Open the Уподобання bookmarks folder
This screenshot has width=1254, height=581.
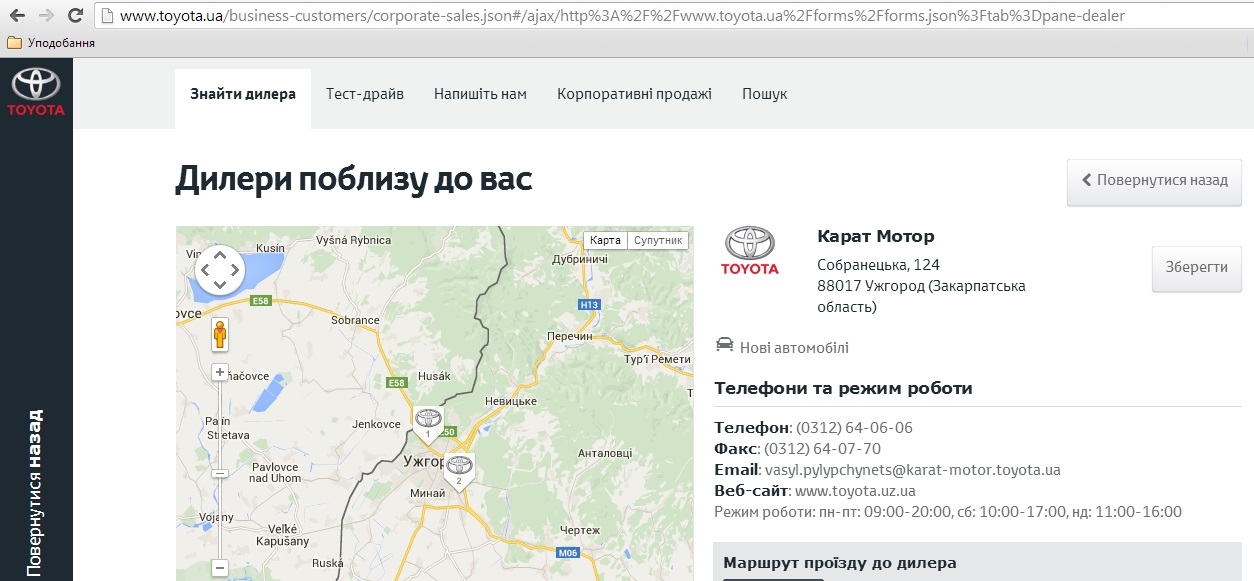click(x=52, y=43)
